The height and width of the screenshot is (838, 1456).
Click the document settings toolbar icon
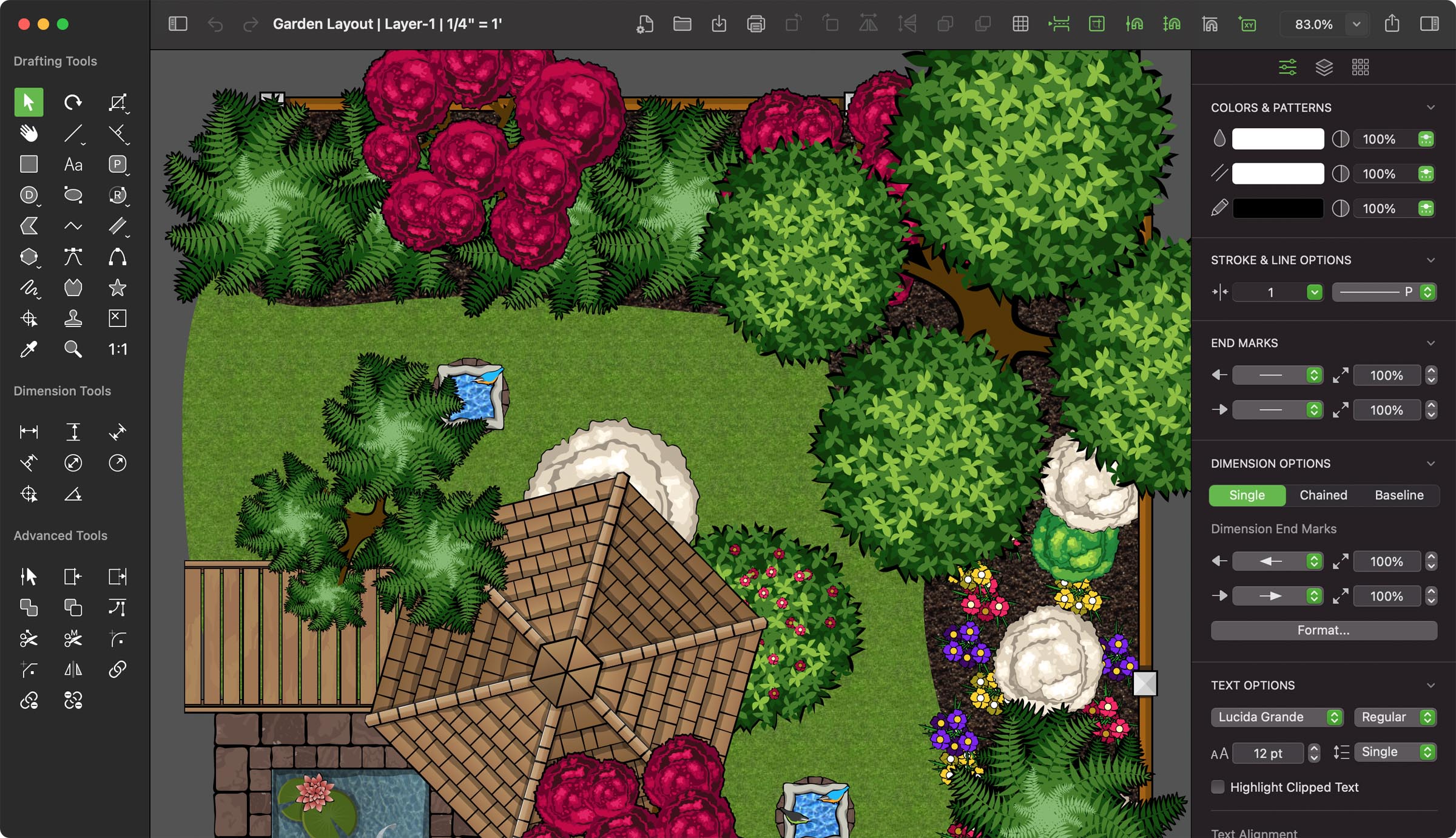[x=644, y=24]
